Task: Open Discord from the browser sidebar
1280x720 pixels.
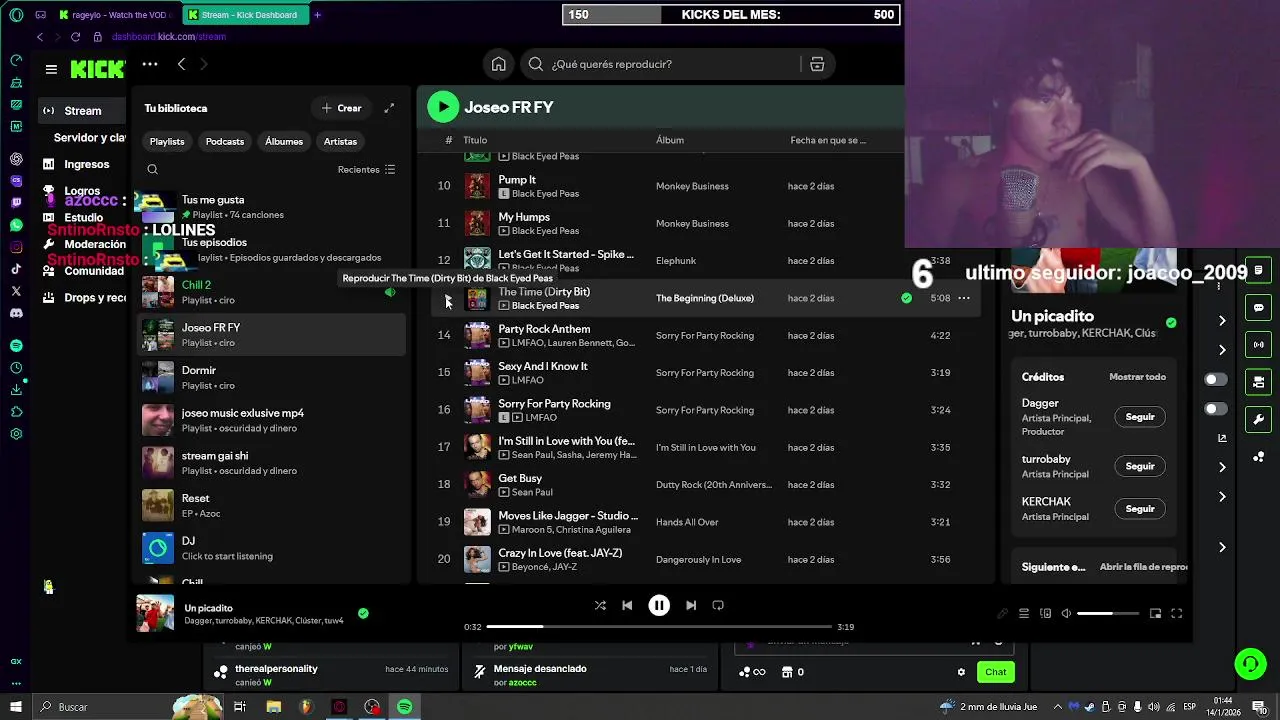Action: (x=16, y=313)
